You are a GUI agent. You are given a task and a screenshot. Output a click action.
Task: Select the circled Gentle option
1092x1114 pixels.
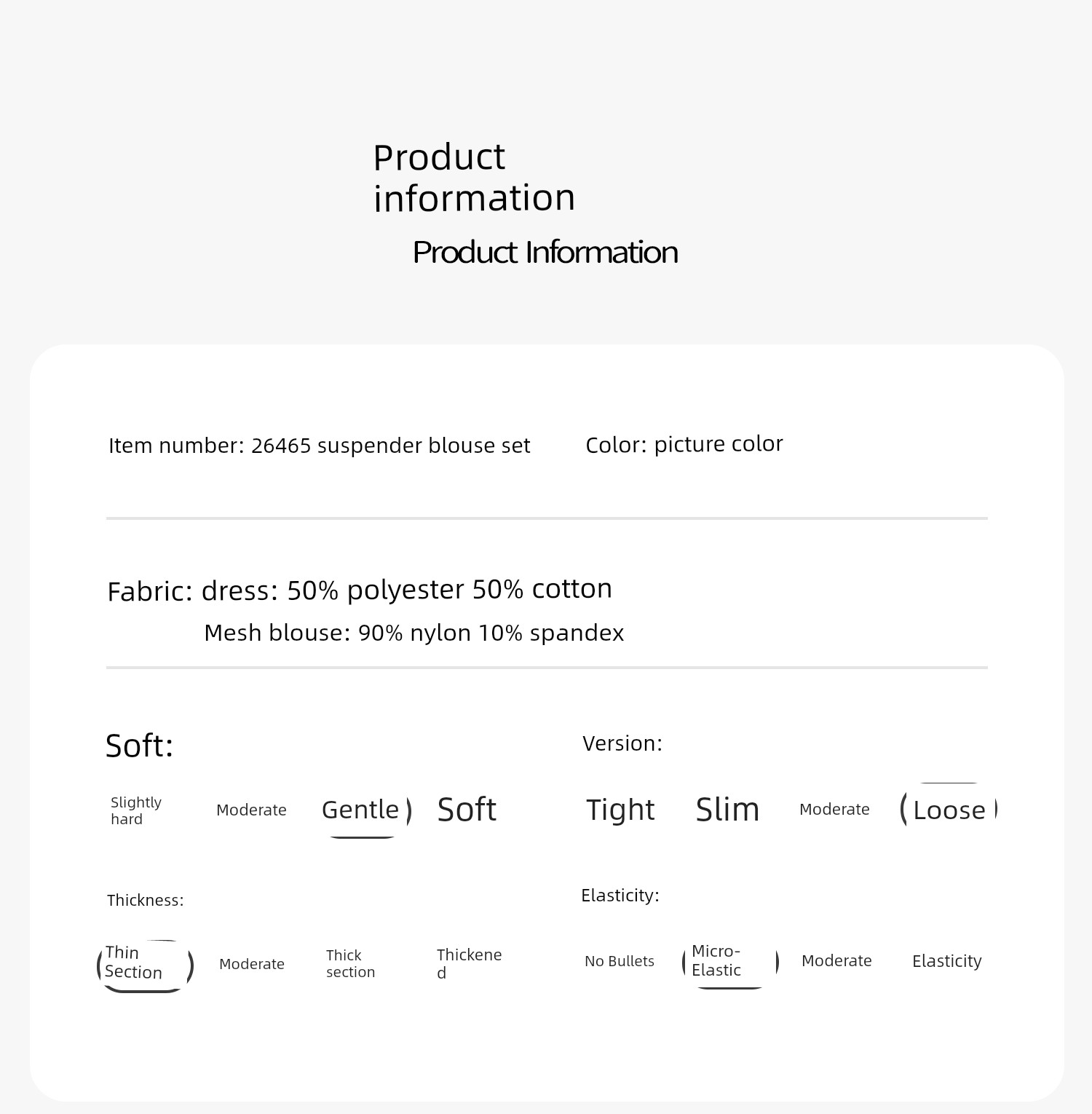tap(366, 810)
